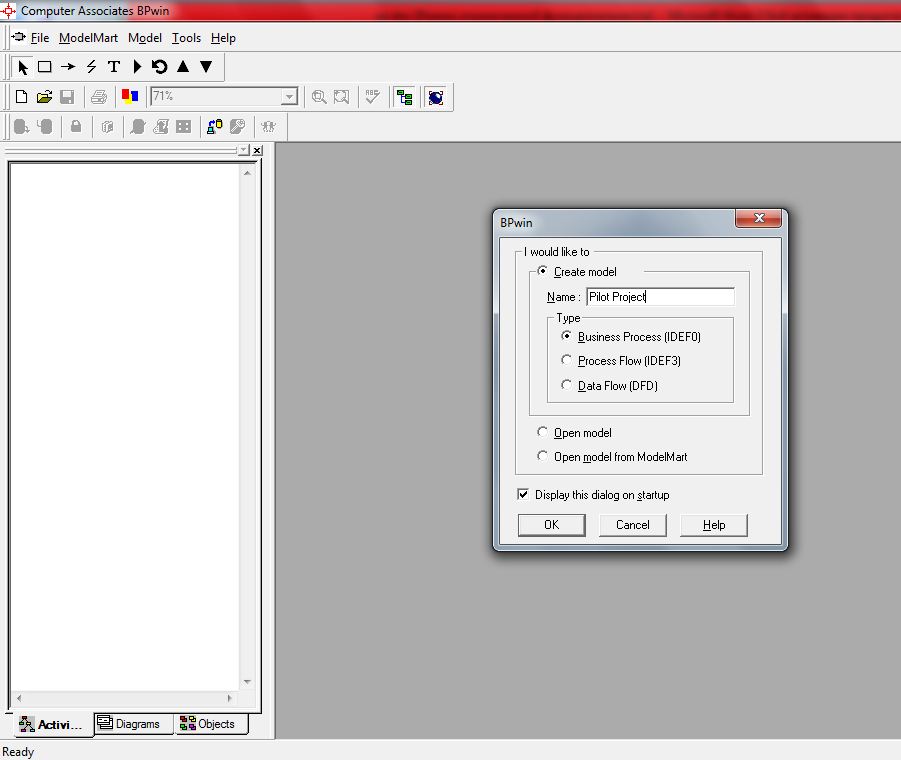Click the zoom magnifier icon

coord(319,97)
